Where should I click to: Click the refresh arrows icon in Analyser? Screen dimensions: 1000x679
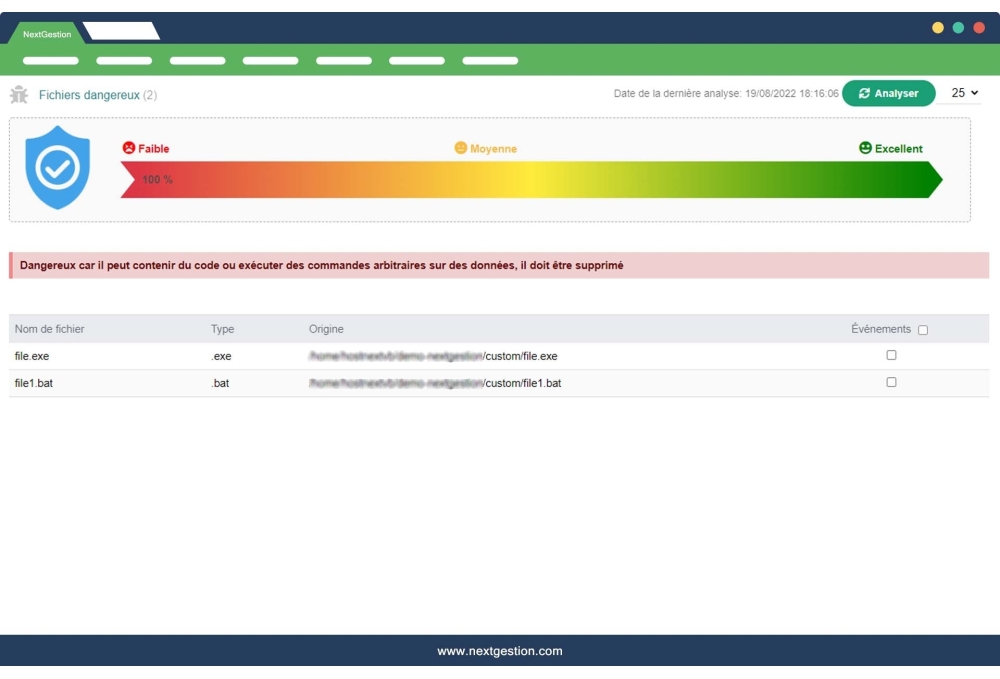864,93
